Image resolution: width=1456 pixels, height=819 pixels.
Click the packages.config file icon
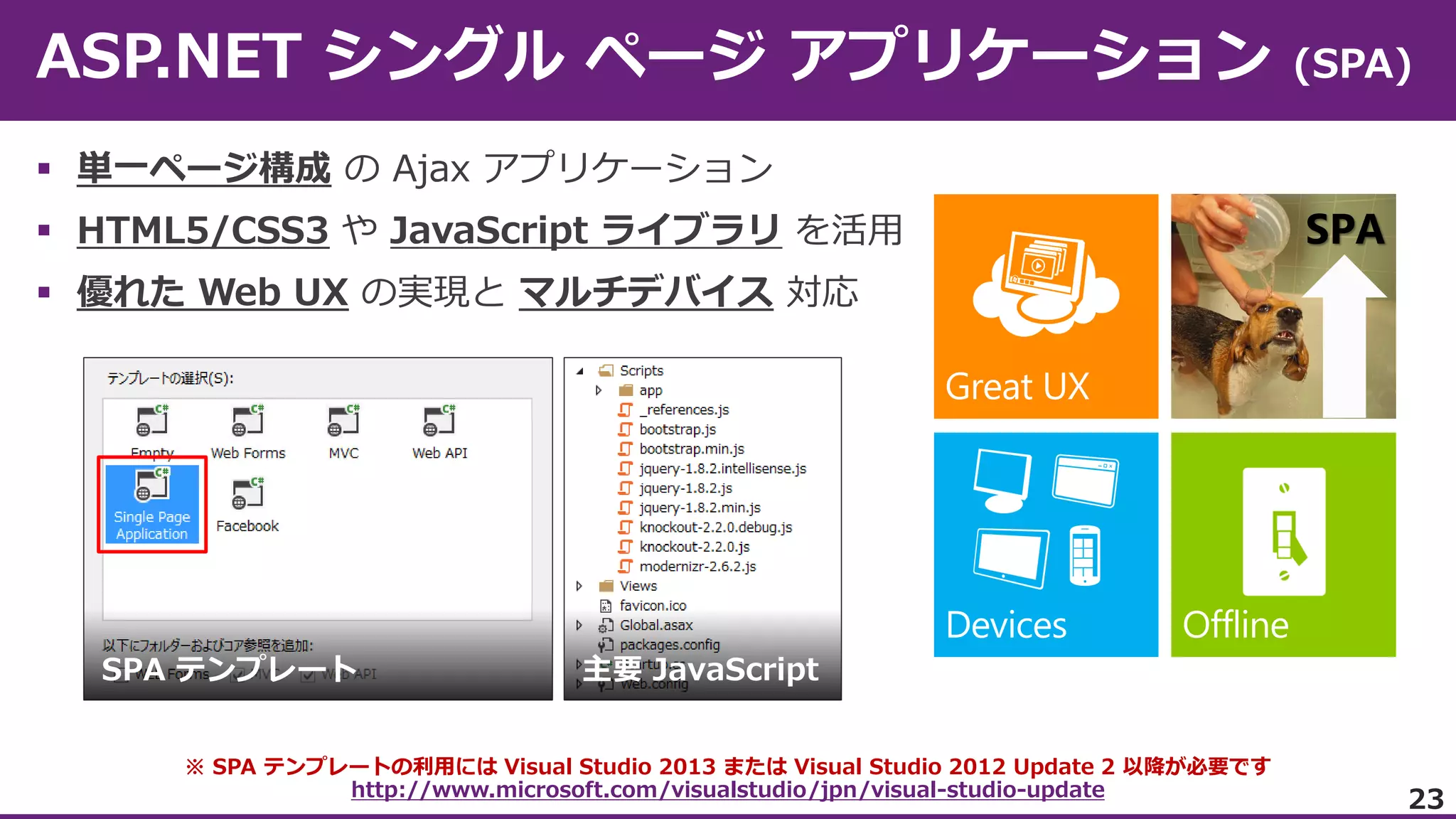(606, 645)
